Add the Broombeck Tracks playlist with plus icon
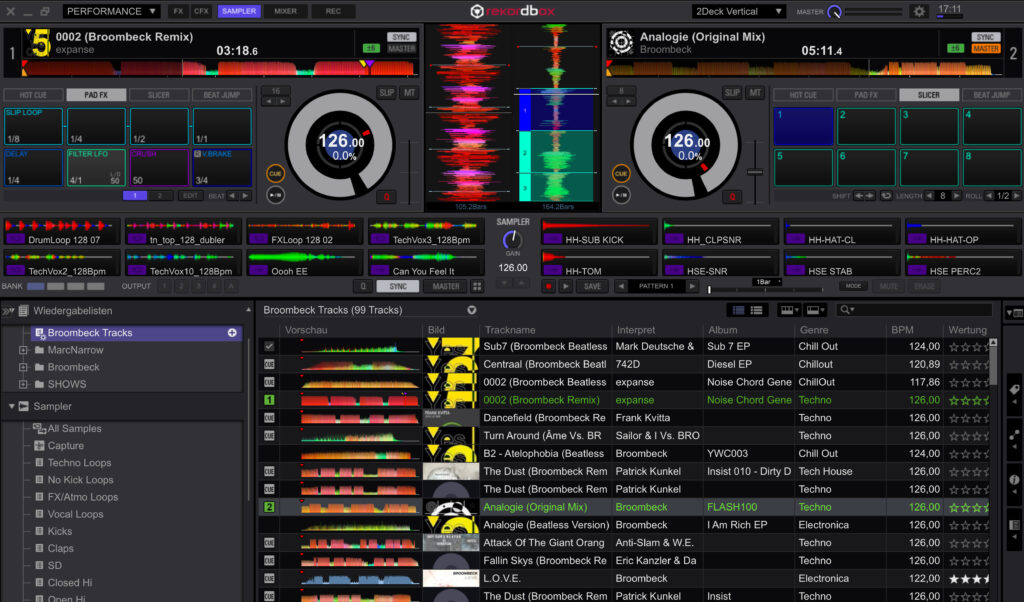1024x602 pixels. [x=232, y=333]
